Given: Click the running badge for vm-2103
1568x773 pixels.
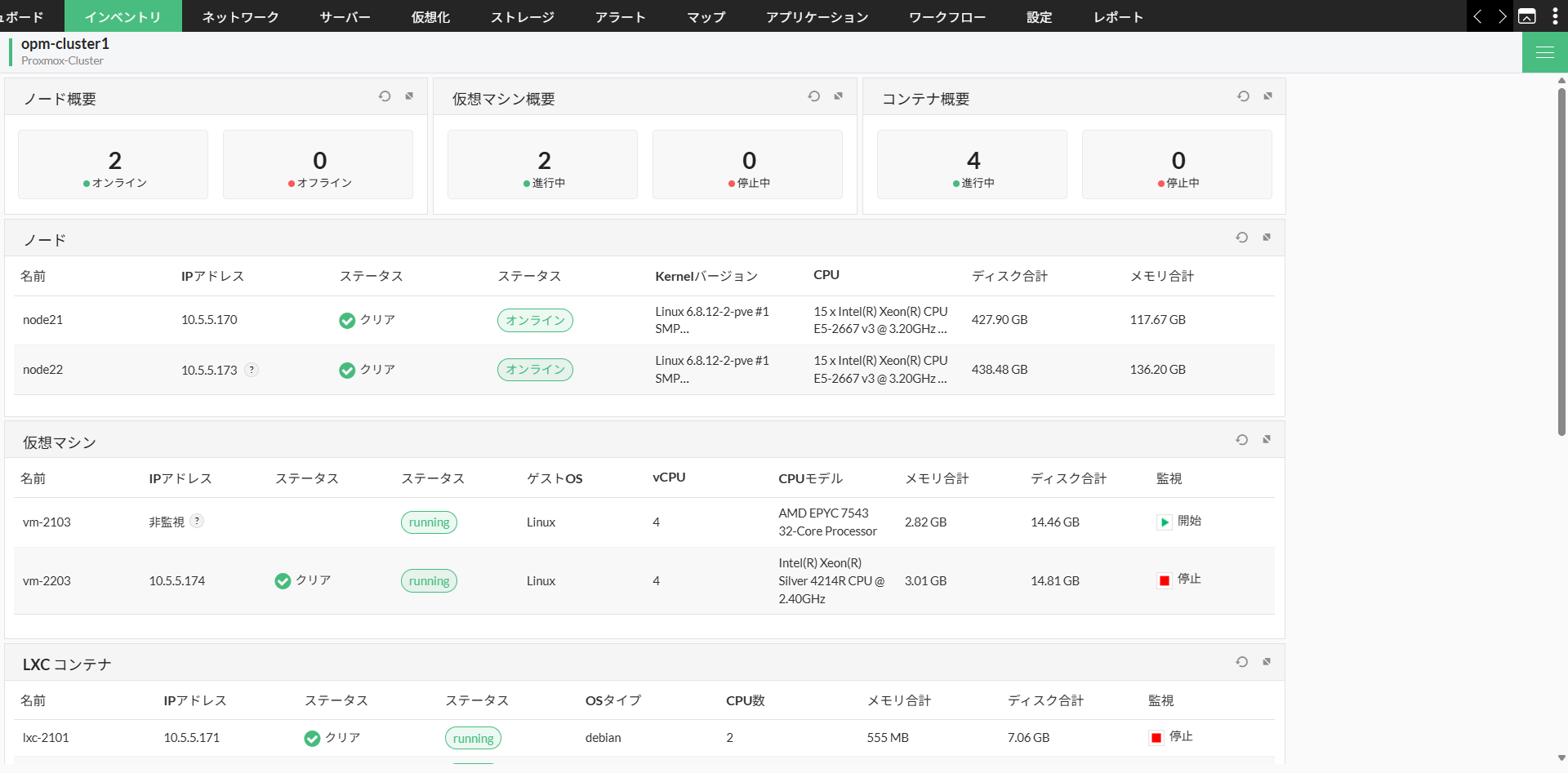Looking at the screenshot, I should click(x=429, y=522).
